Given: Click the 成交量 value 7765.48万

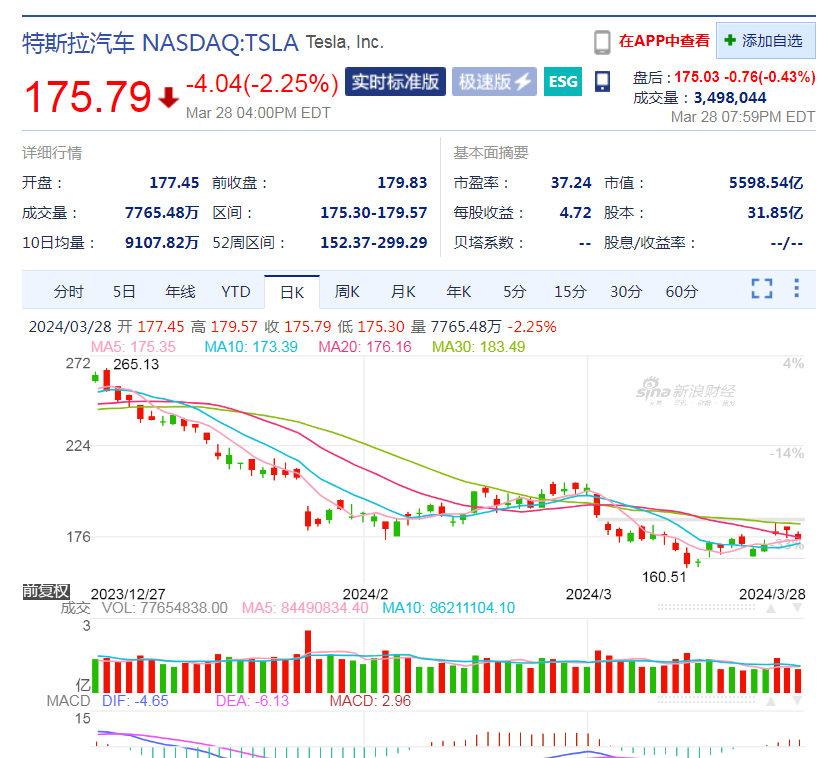Looking at the screenshot, I should [162, 213].
